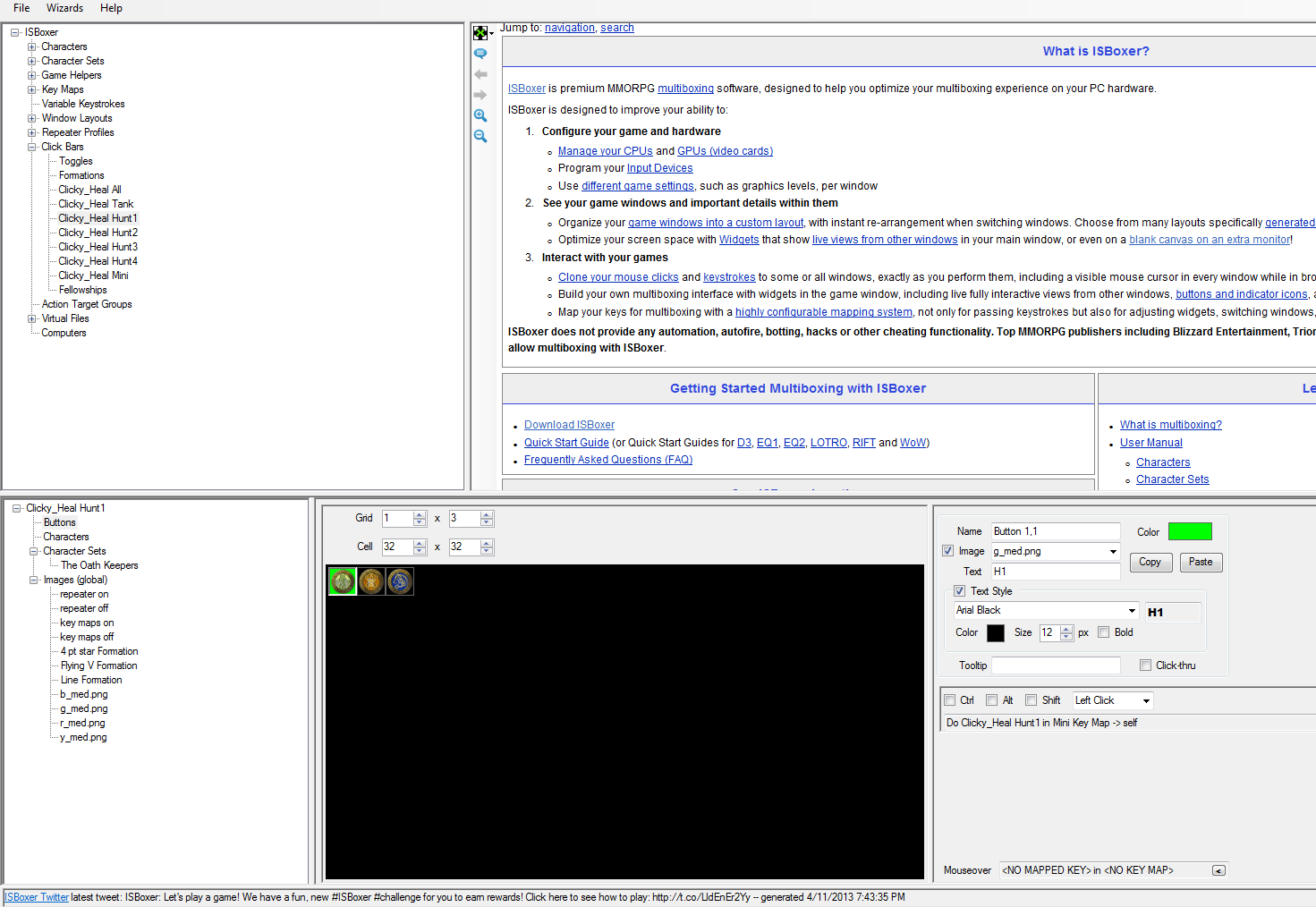This screenshot has height=907, width=1316.
Task: Select The Oath Keepers character set
Action: pyautogui.click(x=99, y=565)
